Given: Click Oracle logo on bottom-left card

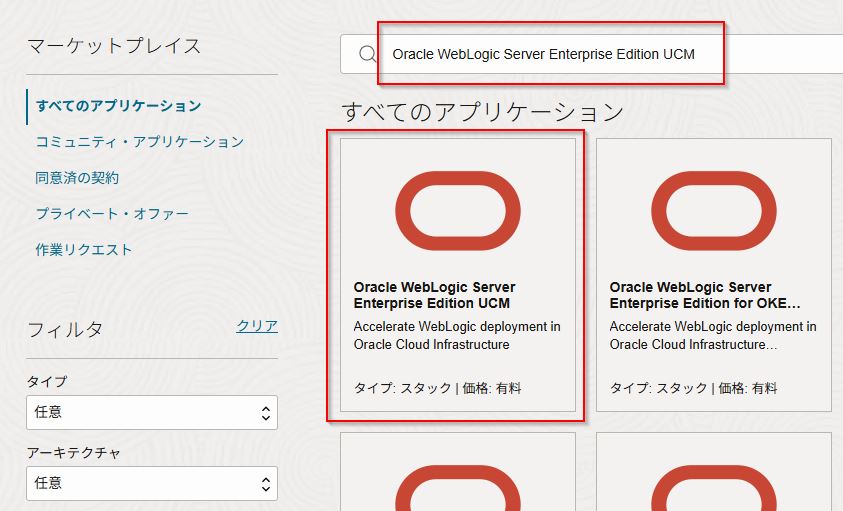Looking at the screenshot, I should (x=458, y=490).
